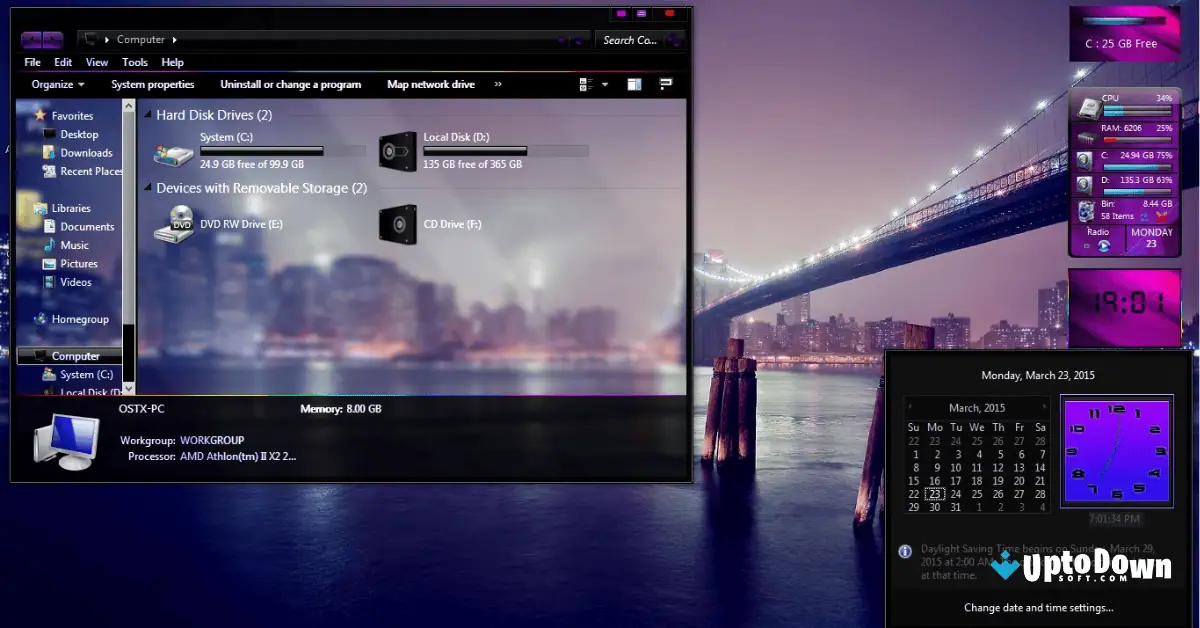Viewport: 1200px width, 628px height.
Task: Open the View menu
Action: (96, 61)
